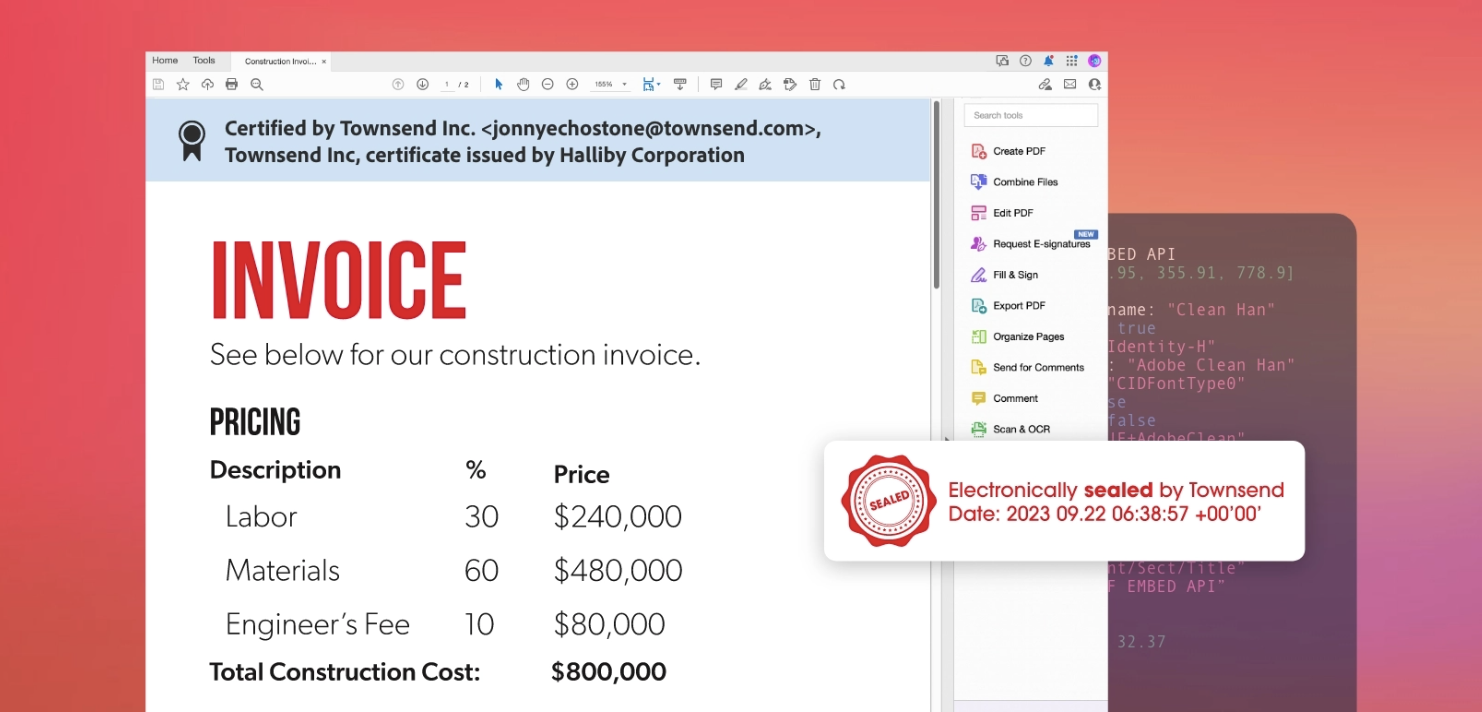Viewport: 1482px width, 712px height.
Task: Click the '$80,000' Engineer's Fee price
Action: [x=609, y=625]
